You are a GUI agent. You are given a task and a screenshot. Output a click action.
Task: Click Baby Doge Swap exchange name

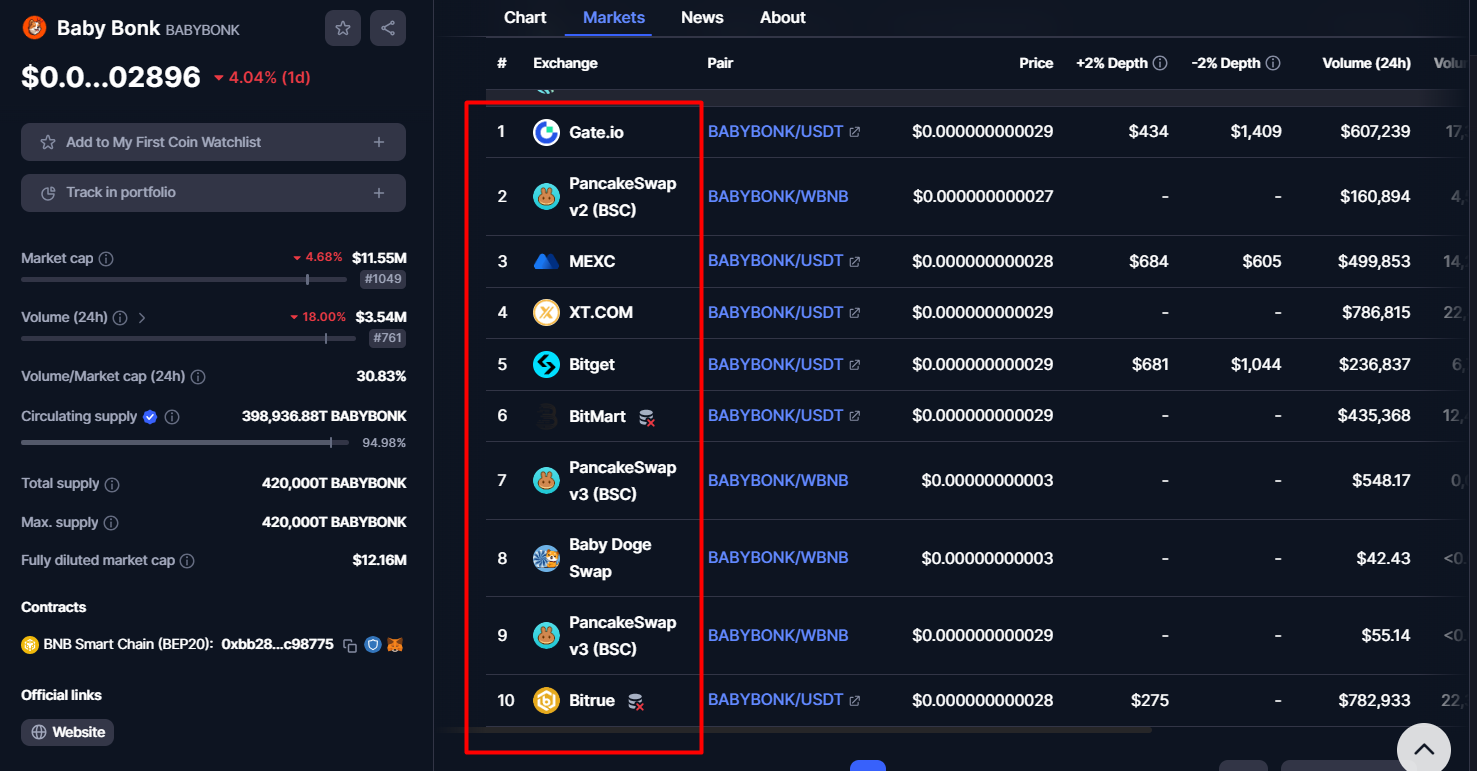click(x=610, y=558)
